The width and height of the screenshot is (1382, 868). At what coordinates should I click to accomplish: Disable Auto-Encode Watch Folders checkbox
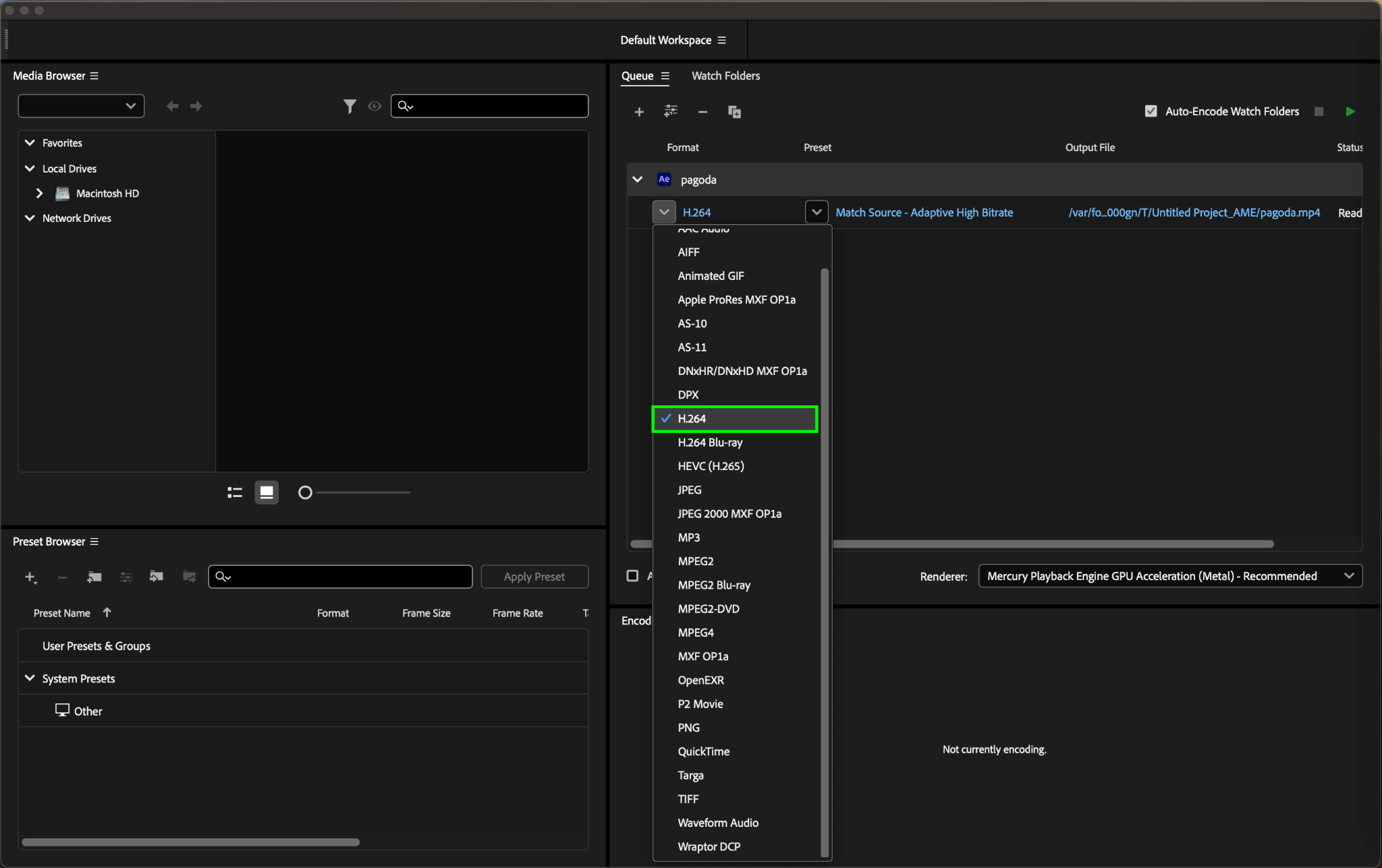[x=1151, y=111]
